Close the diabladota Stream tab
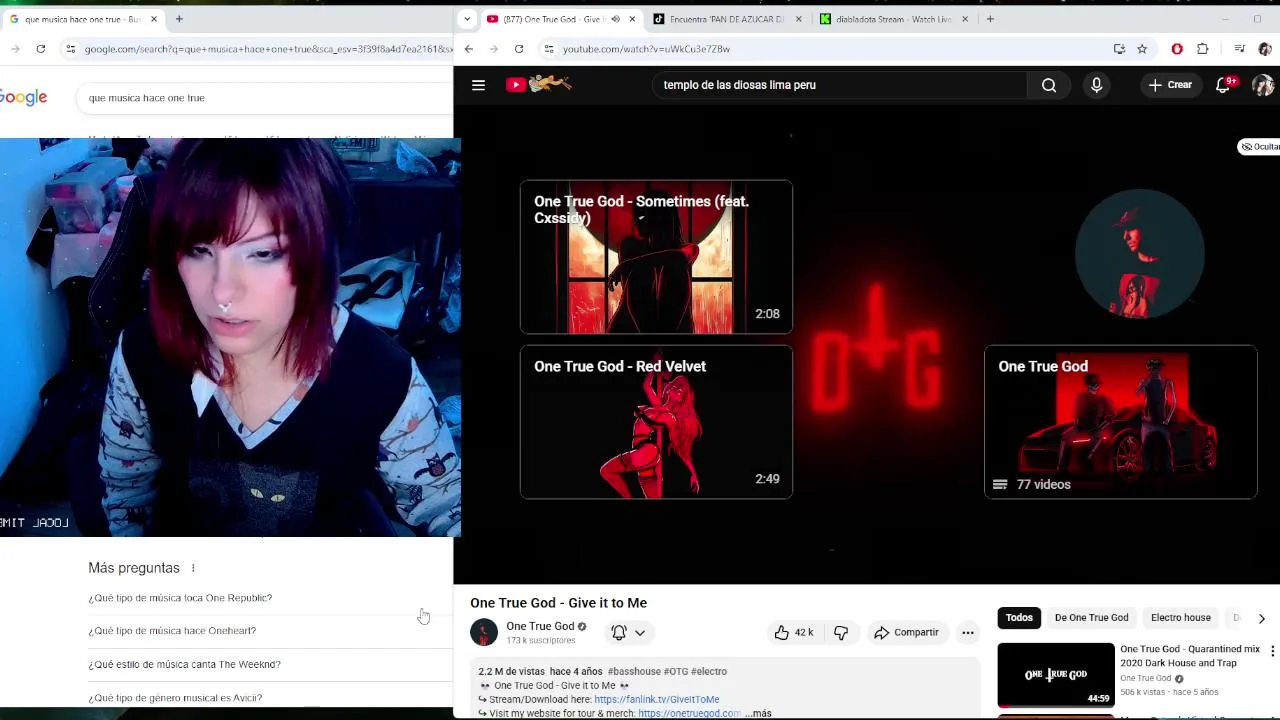The height and width of the screenshot is (720, 1280). click(x=965, y=19)
